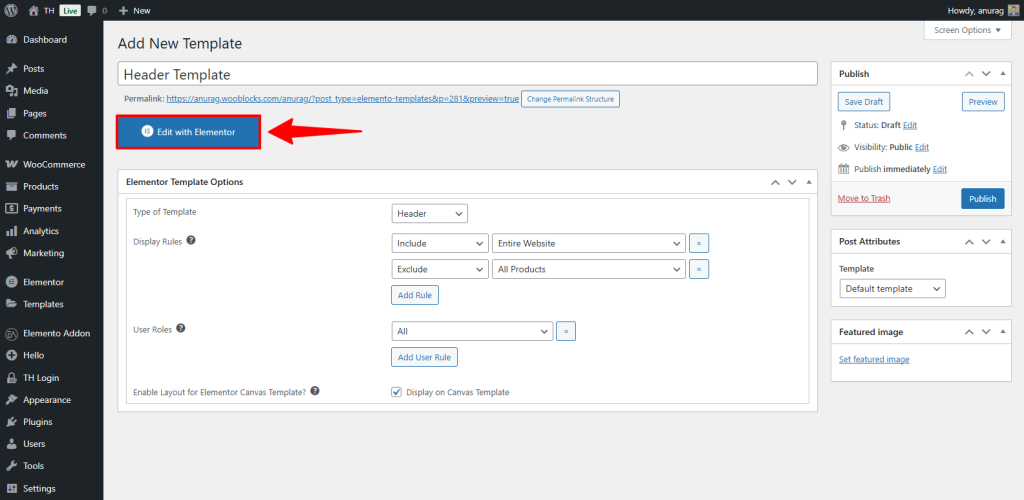Click the User Roles help icon
The height and width of the screenshot is (500, 1024).
[x=181, y=328]
